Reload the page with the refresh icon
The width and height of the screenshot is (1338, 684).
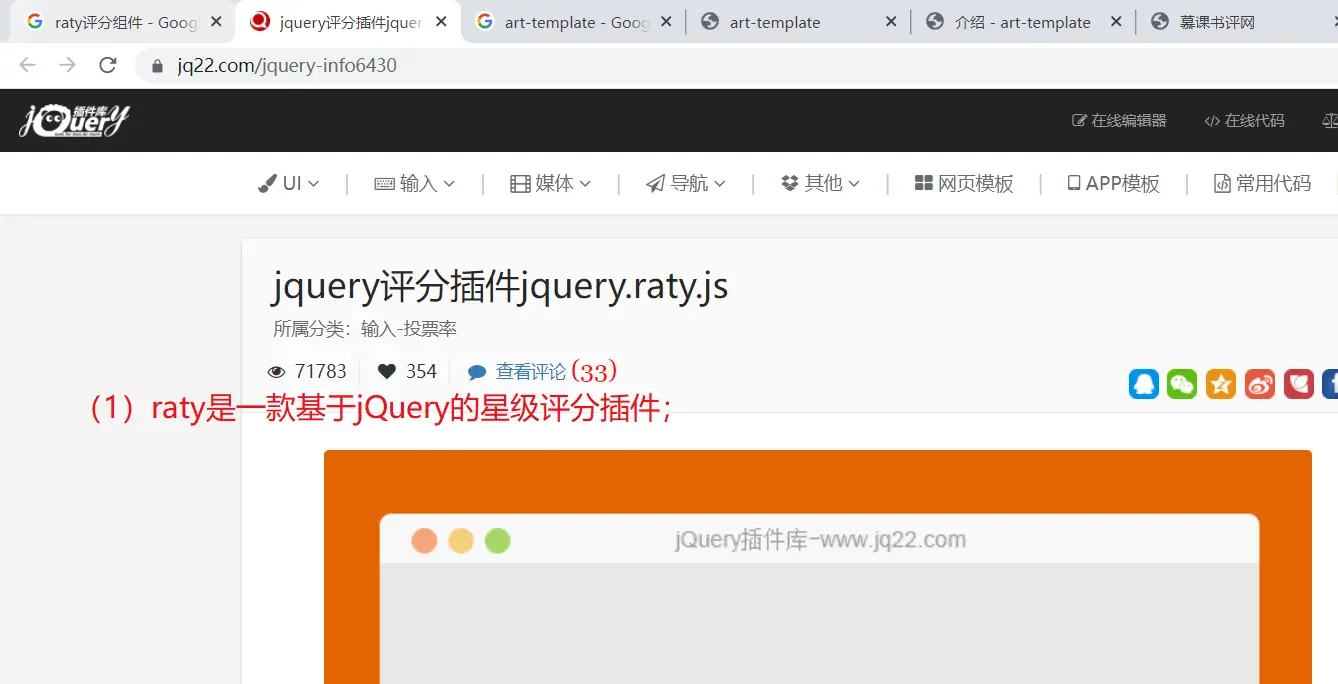(108, 66)
